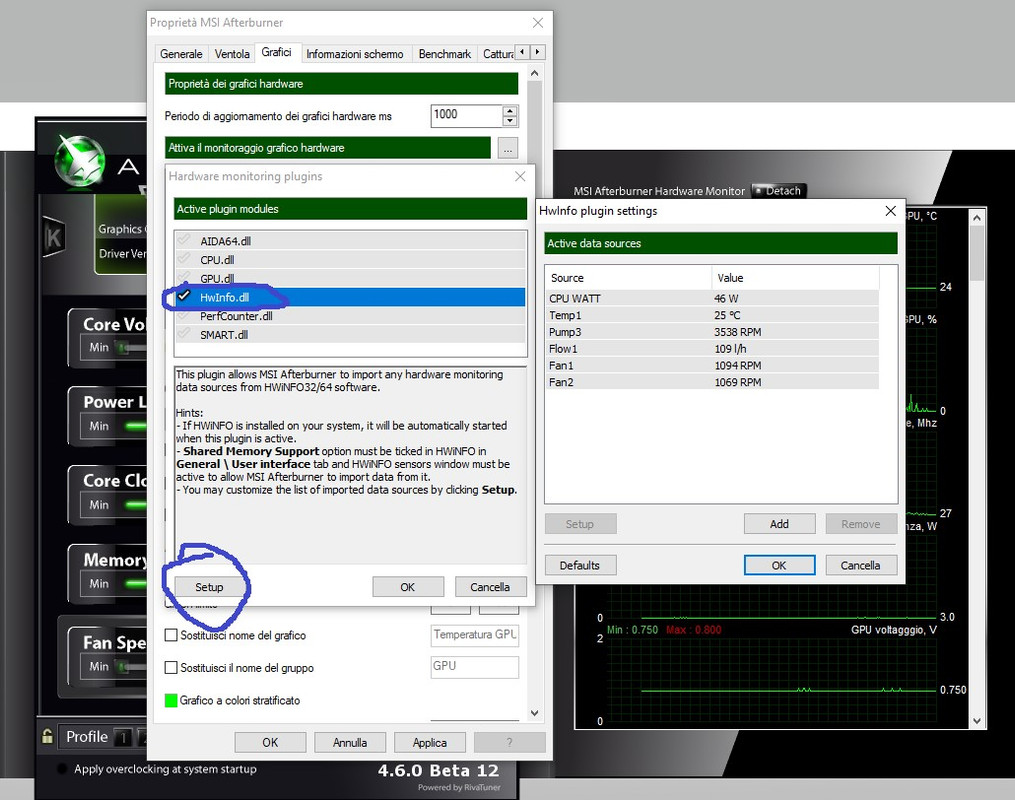Switch to the Ventola tab
Screen dimensions: 1015x800
click(x=232, y=54)
